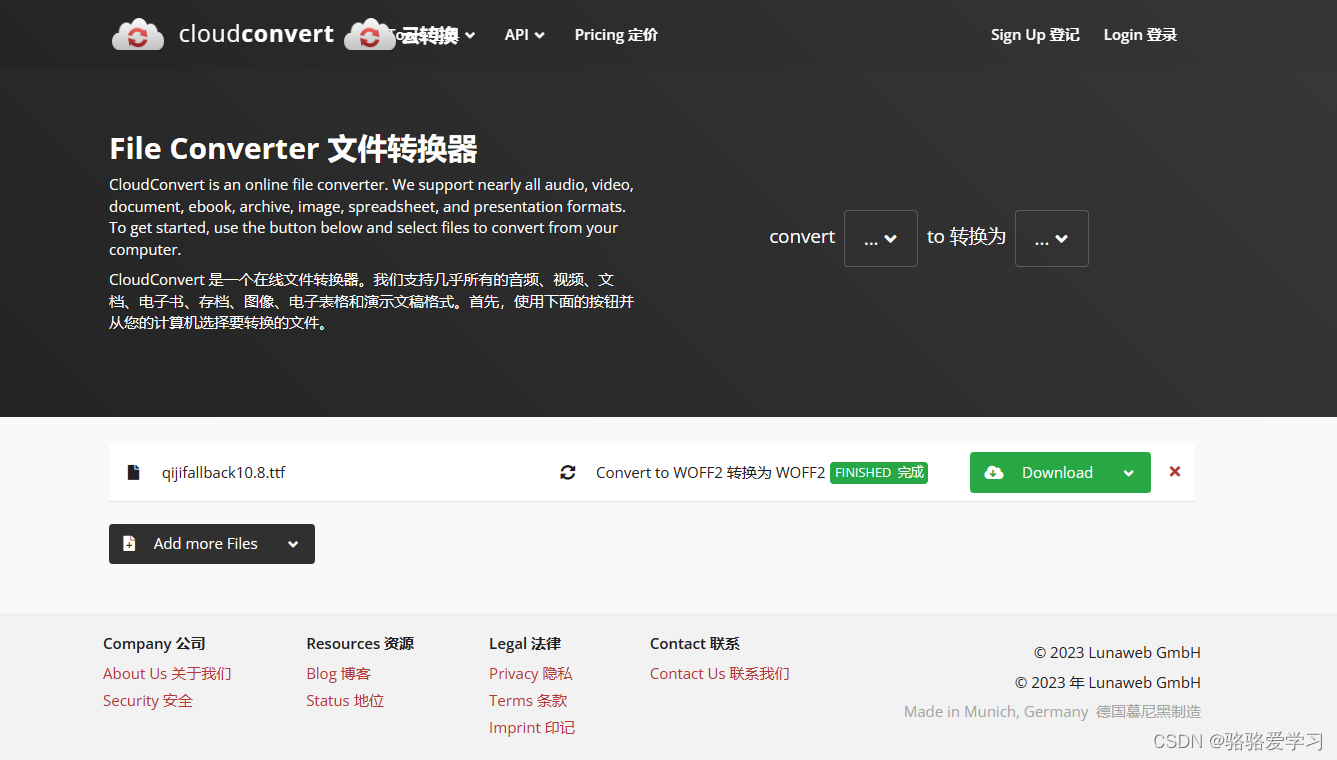This screenshot has width=1337, height=760.
Task: Open the Contact Us footer link
Action: tap(720, 674)
